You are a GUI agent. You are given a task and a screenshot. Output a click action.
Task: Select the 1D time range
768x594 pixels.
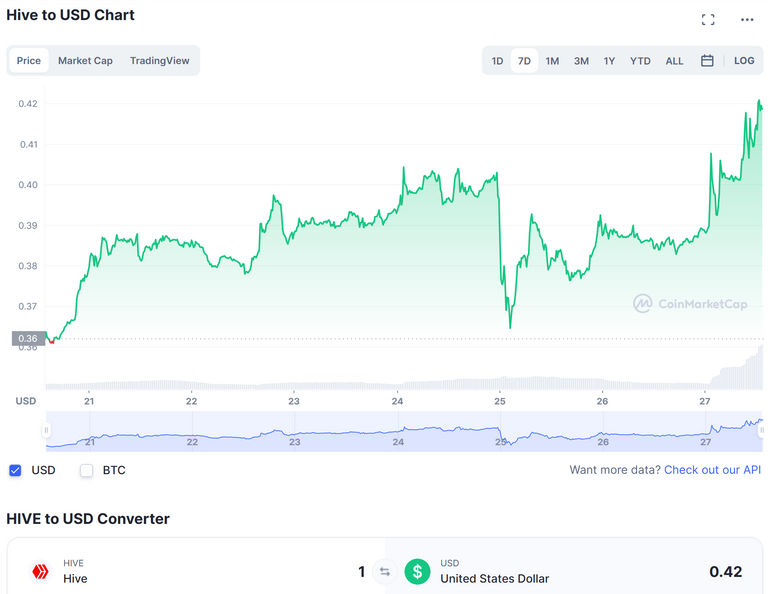pos(497,61)
